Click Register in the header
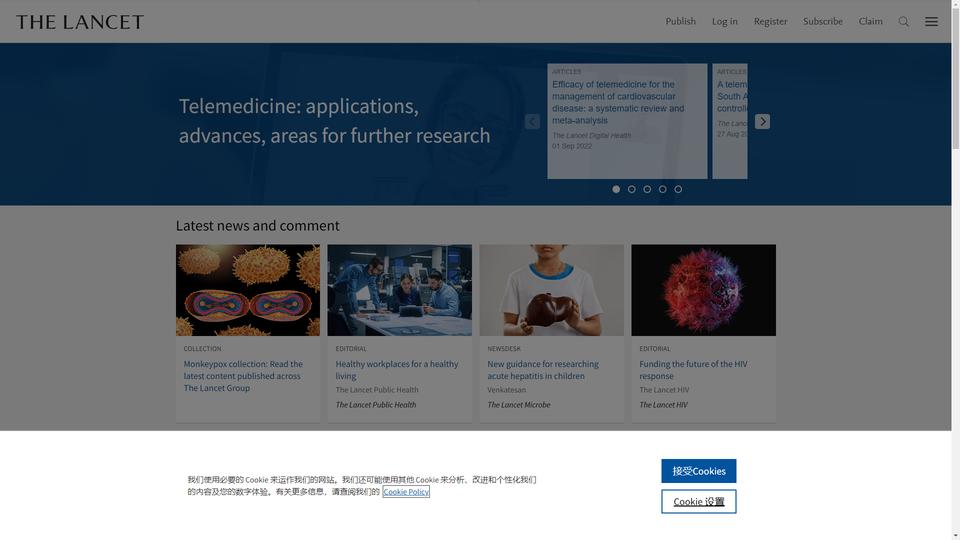The width and height of the screenshot is (960, 540). 770,21
